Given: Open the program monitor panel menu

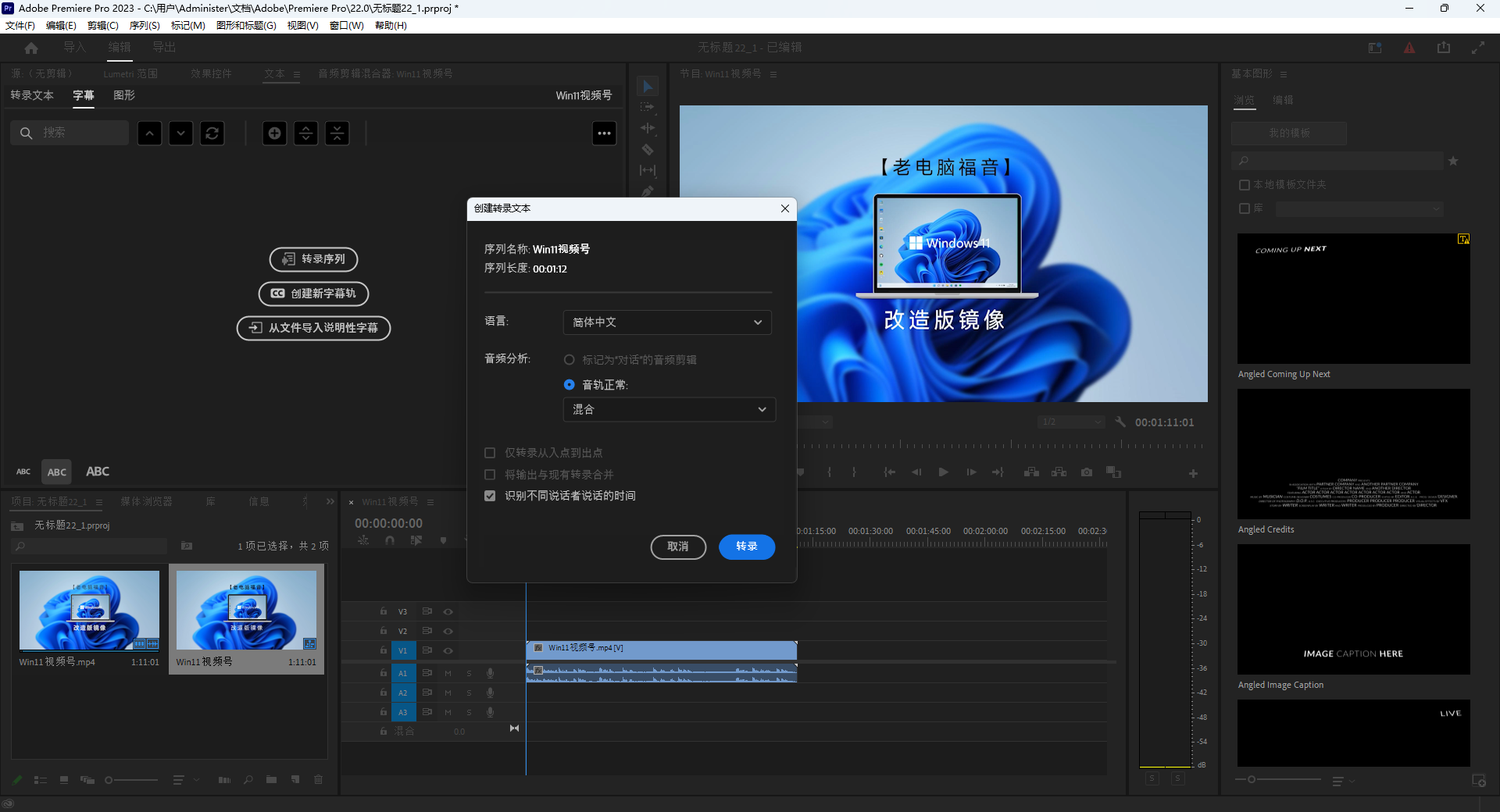Looking at the screenshot, I should [773, 74].
